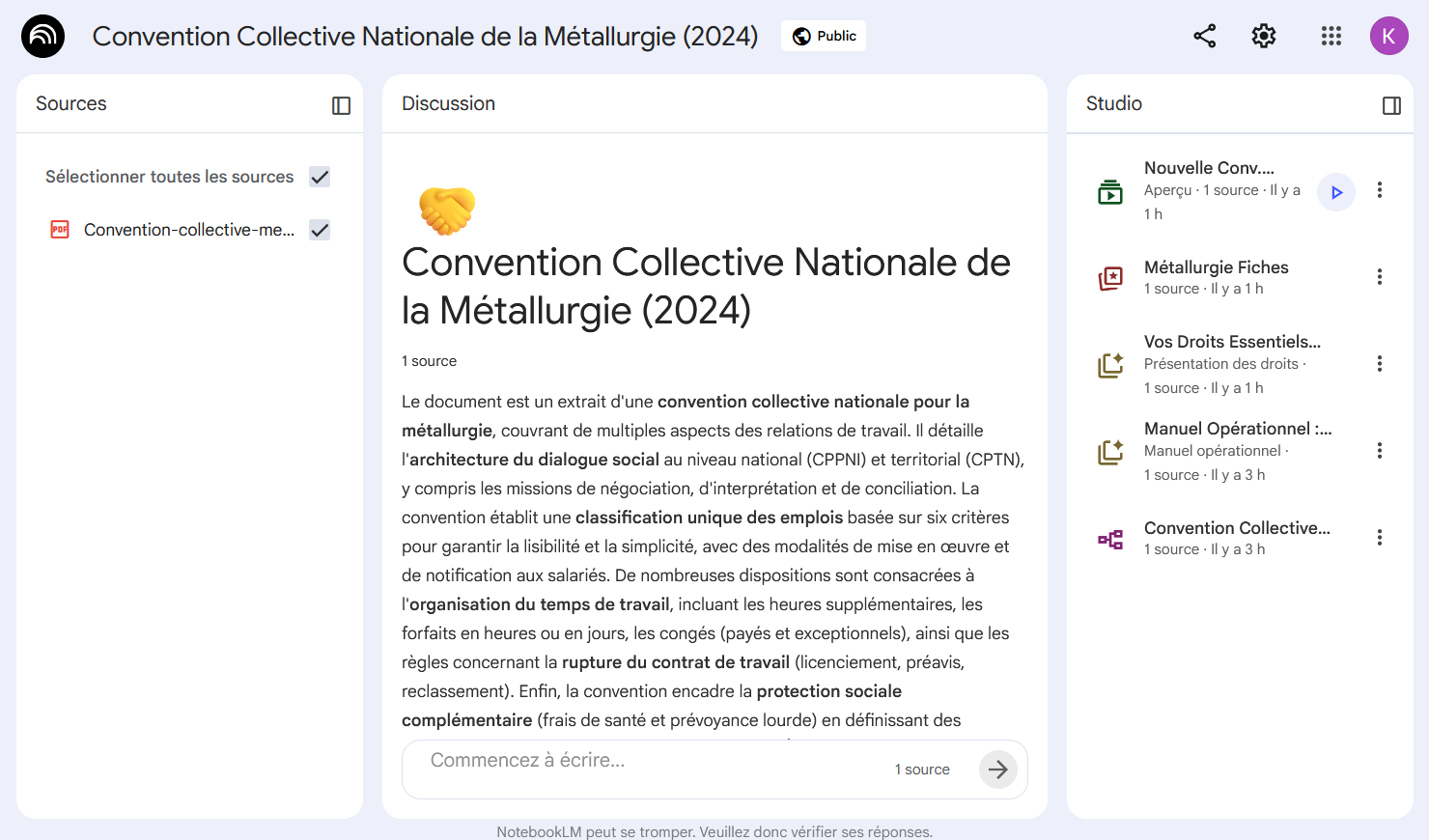
Task: Click the Public visibility badge
Action: pyautogui.click(x=824, y=37)
